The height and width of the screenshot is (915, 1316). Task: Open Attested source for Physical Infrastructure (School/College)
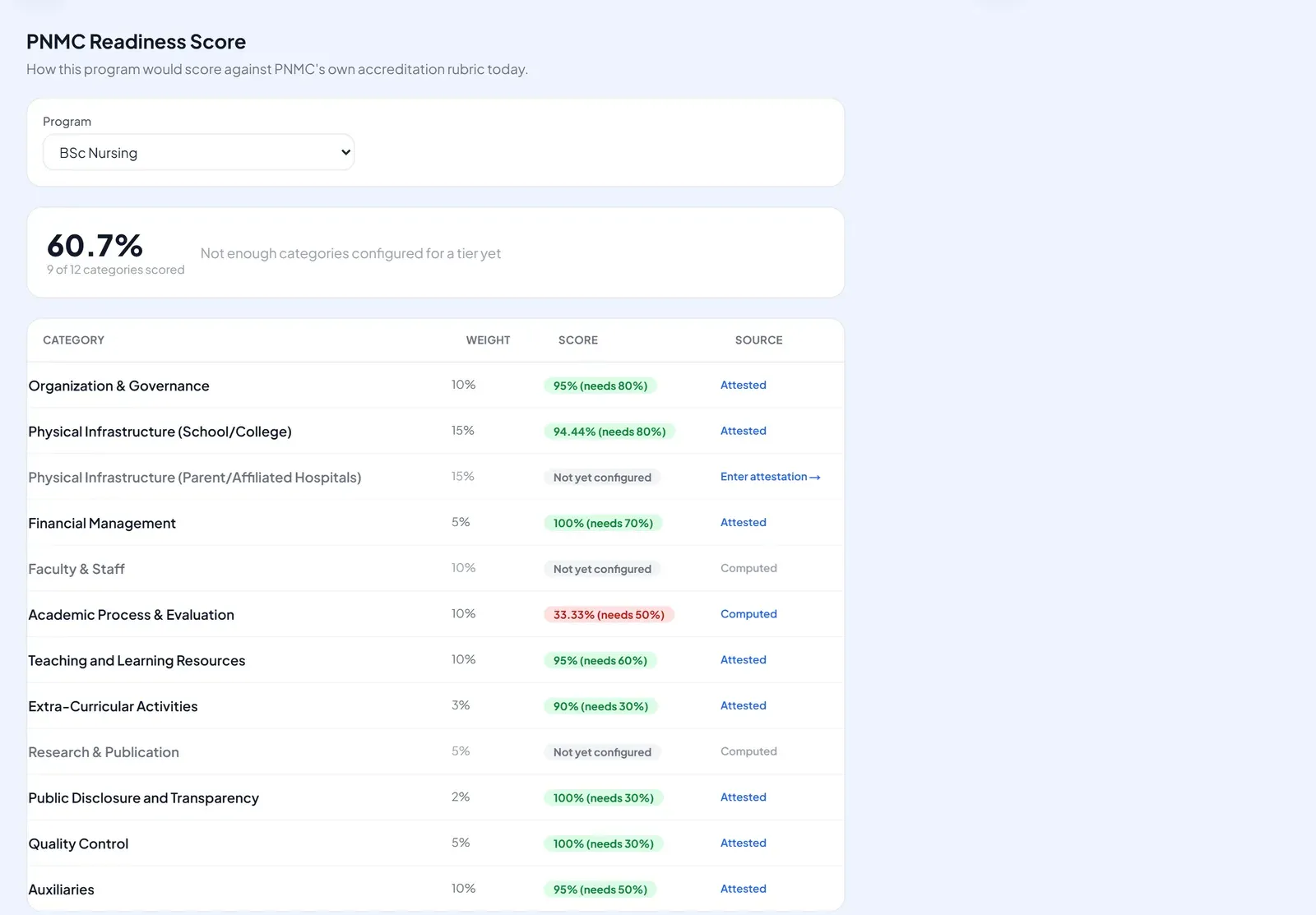pos(744,431)
